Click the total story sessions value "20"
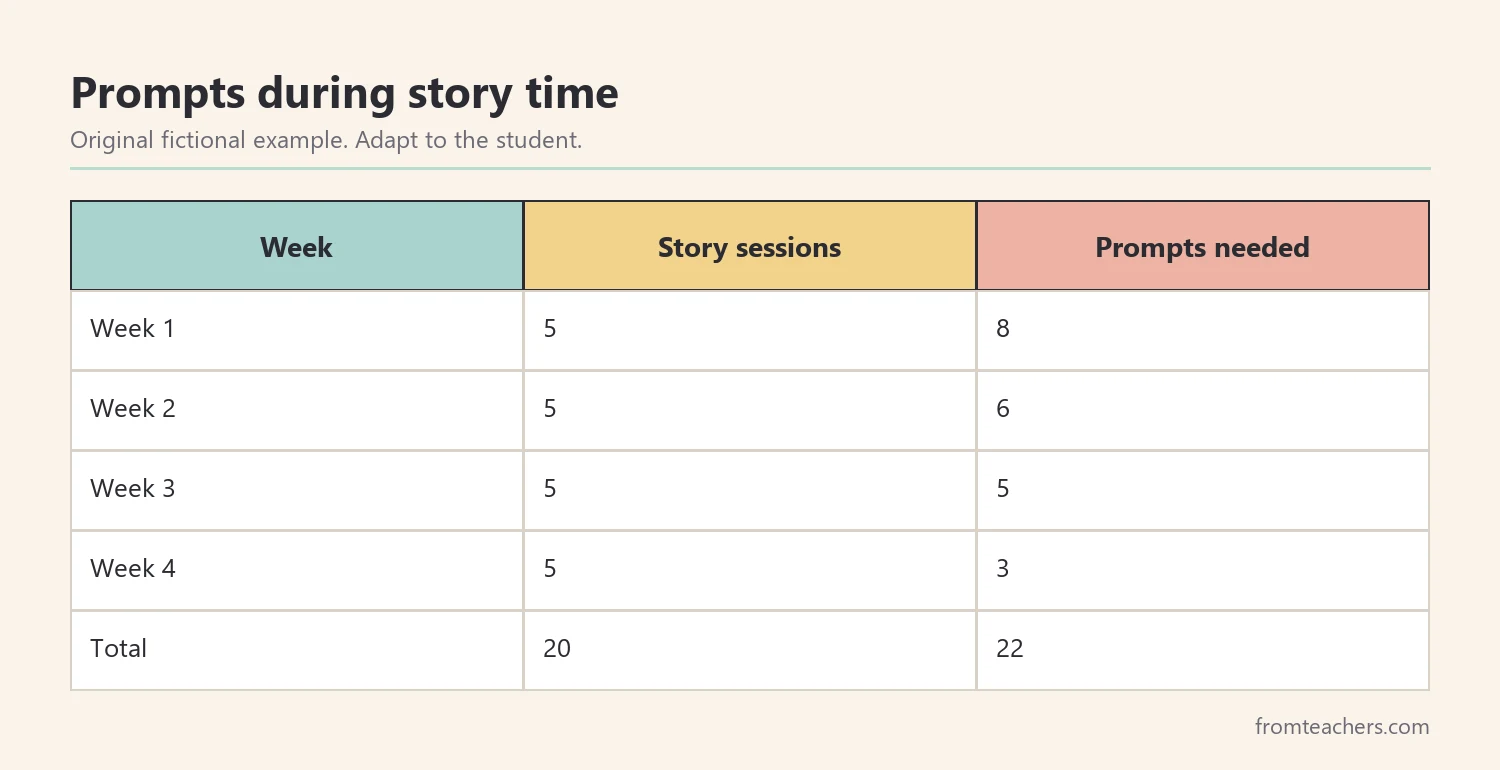 (557, 649)
